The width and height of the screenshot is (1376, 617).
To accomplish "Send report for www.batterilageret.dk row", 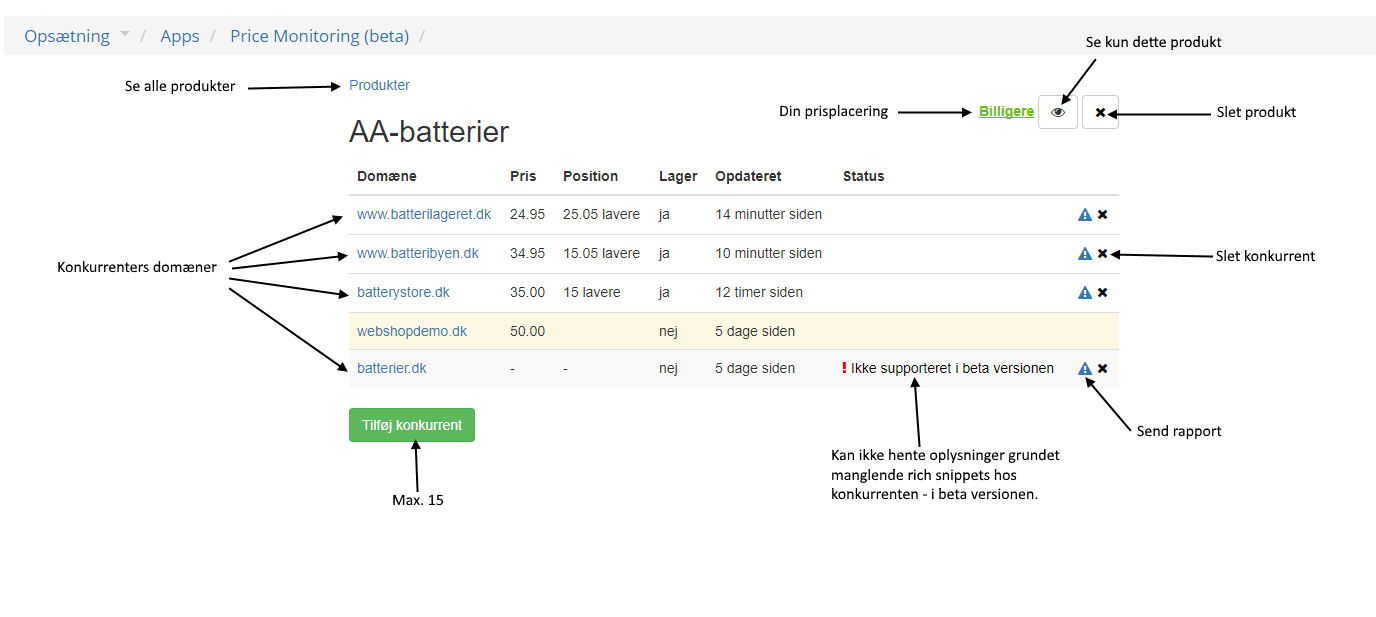I will [1085, 215].
